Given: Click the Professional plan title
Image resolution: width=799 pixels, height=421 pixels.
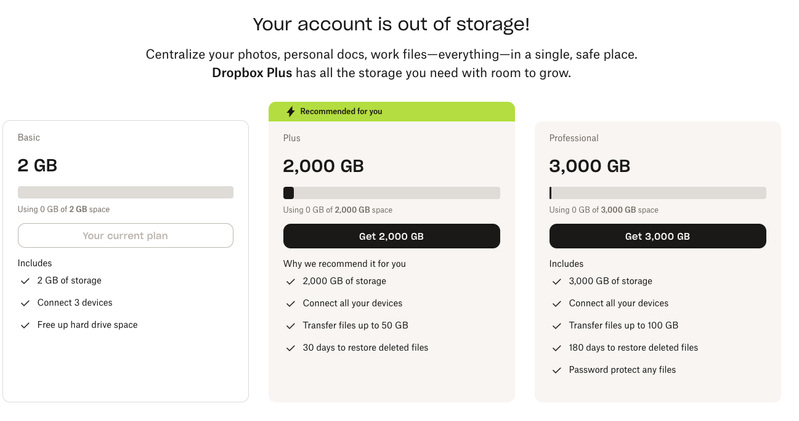Looking at the screenshot, I should coord(574,138).
